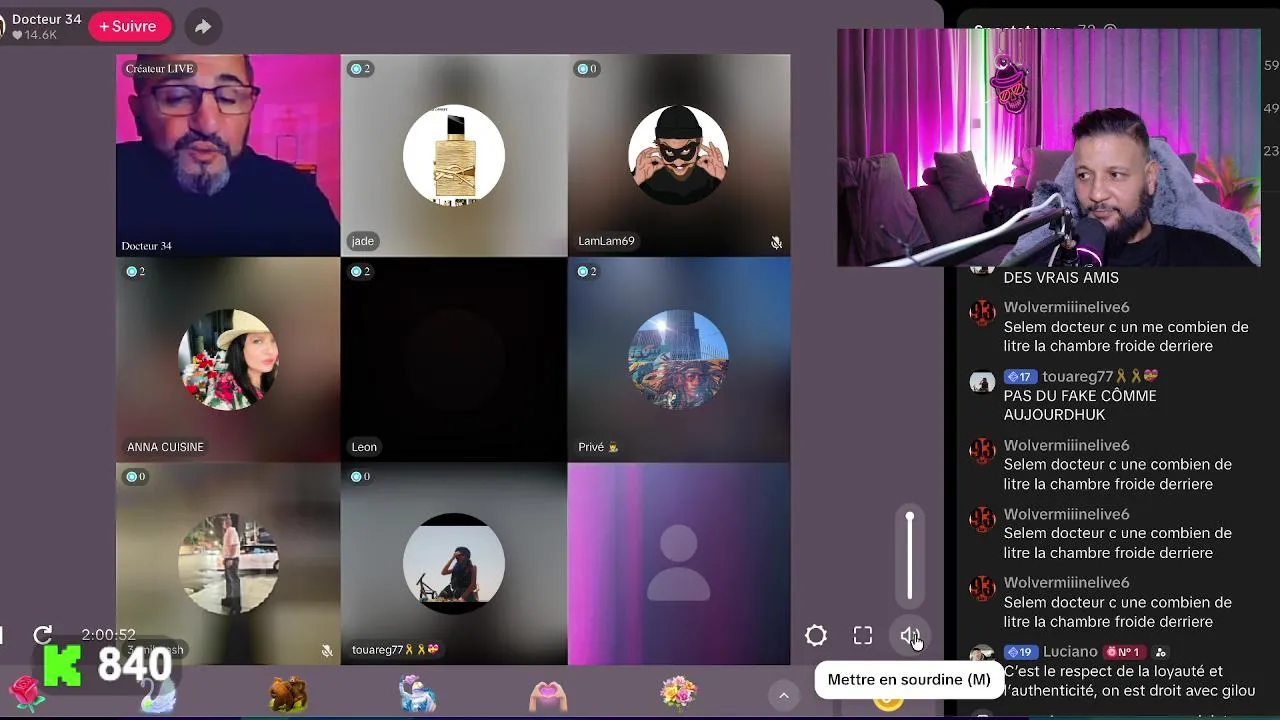Click the coin count badge on touareg77 tile

pyautogui.click(x=361, y=477)
